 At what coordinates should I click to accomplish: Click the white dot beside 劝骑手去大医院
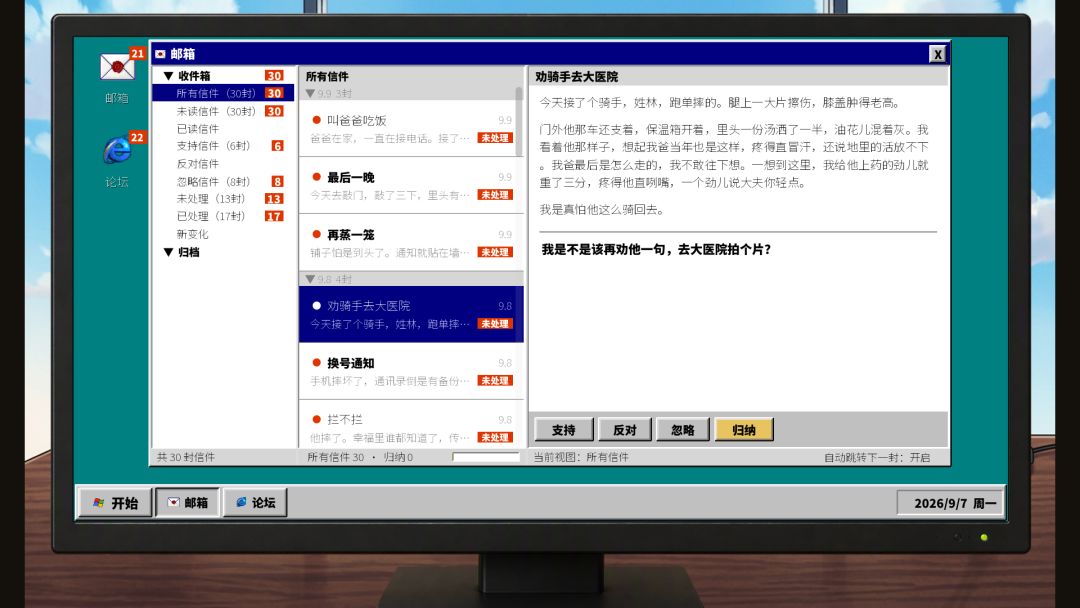tap(317, 306)
